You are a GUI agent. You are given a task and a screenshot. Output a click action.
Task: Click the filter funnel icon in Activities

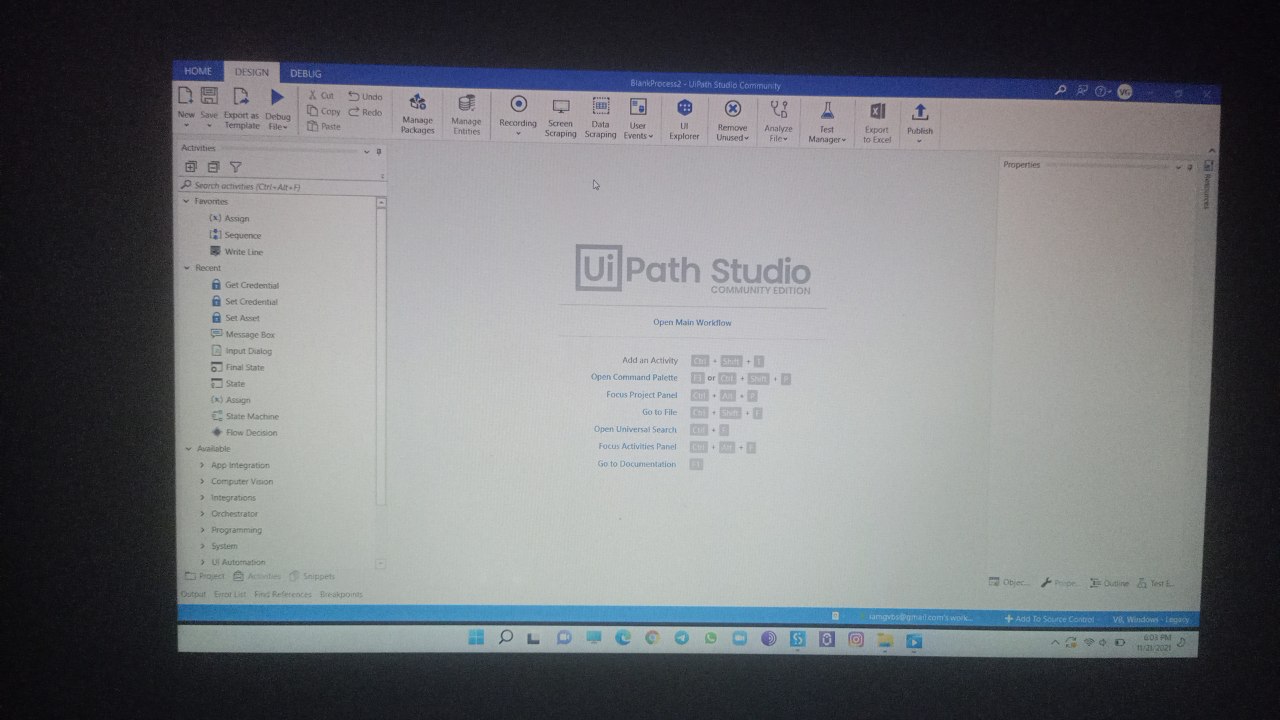[235, 167]
